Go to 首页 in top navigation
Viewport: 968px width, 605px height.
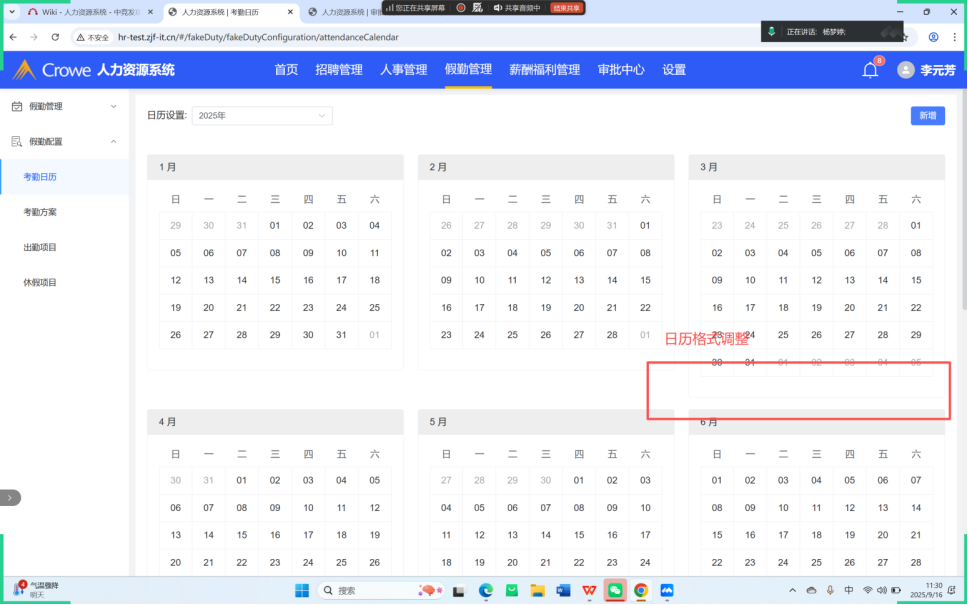pyautogui.click(x=286, y=70)
